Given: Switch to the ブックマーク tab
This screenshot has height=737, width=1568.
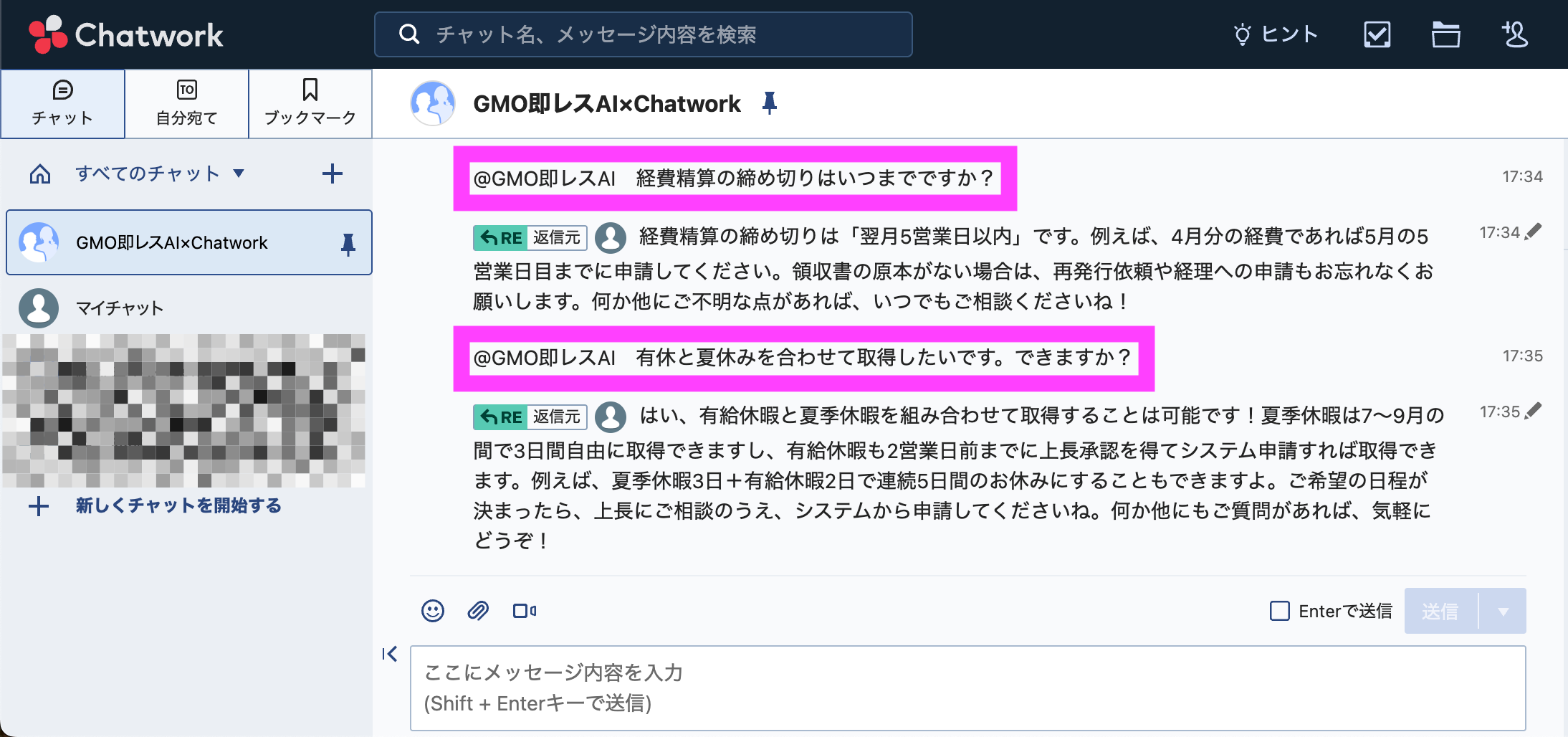Looking at the screenshot, I should 310,103.
